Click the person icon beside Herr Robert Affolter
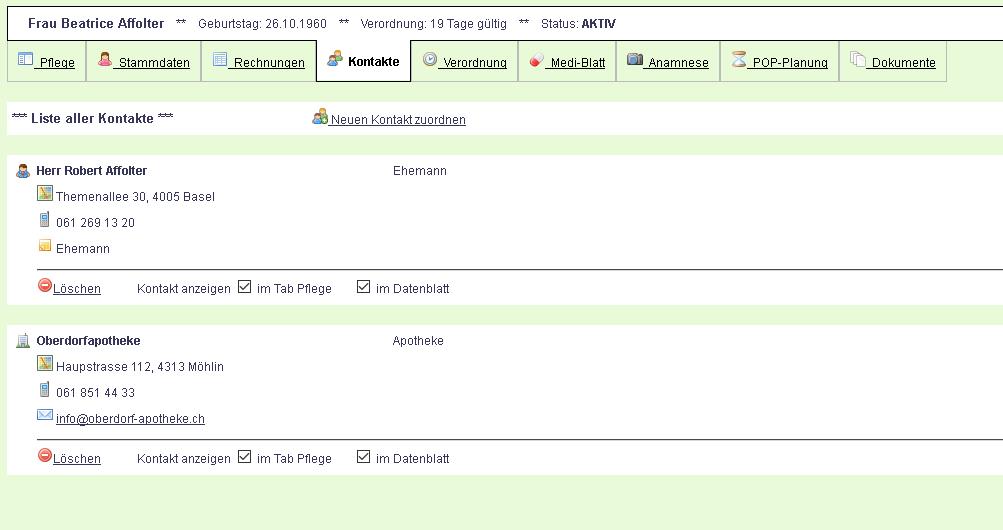This screenshot has width=1003, height=530. (x=23, y=171)
